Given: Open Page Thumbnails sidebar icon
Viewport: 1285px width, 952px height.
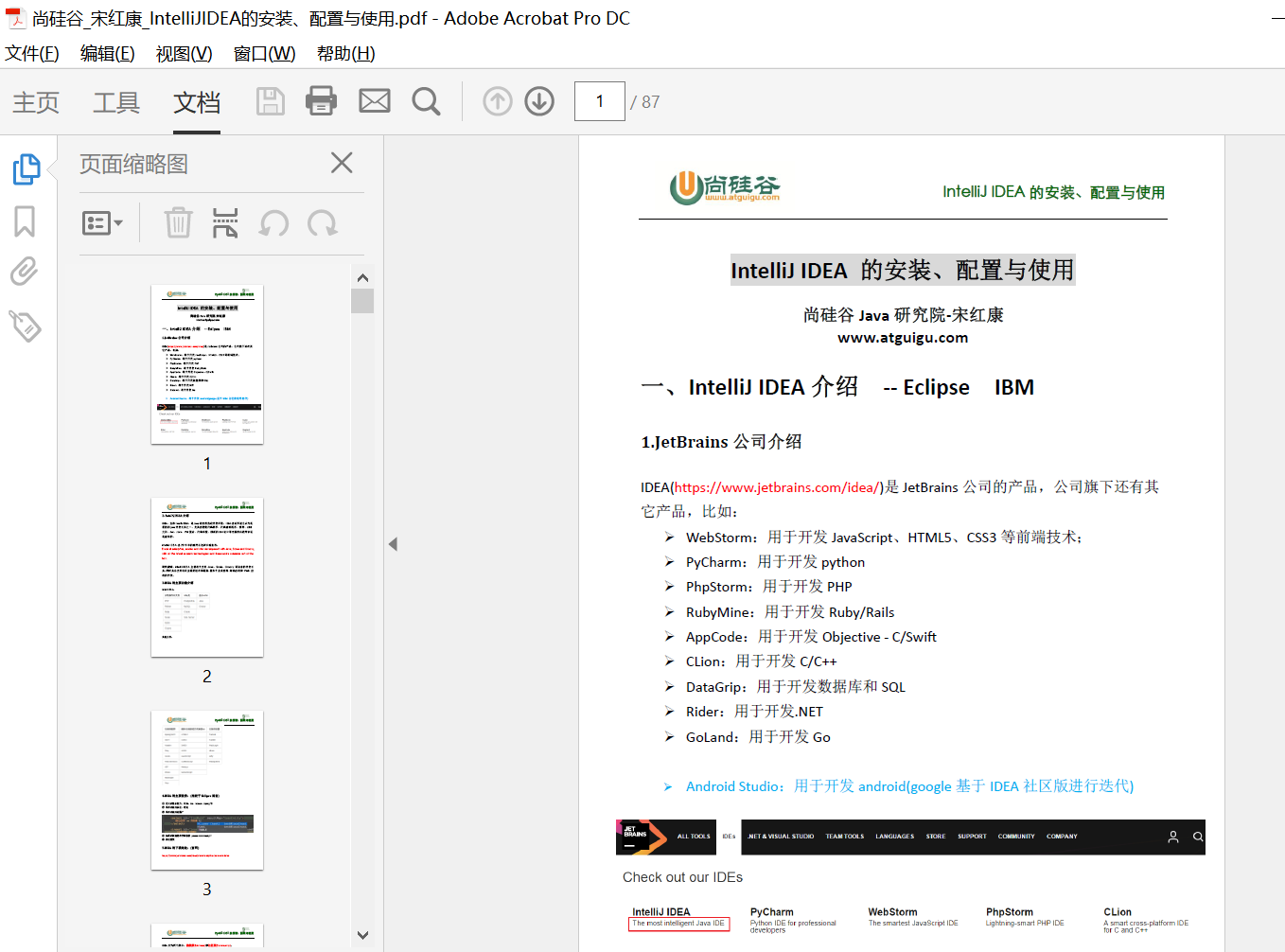Looking at the screenshot, I should [26, 169].
